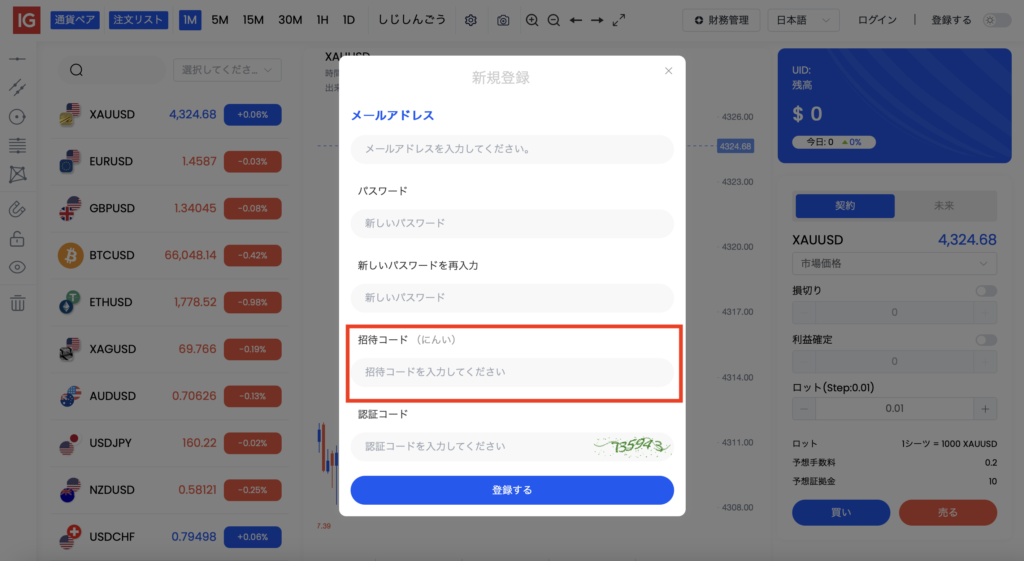Focus the password re-entry field
1024x561 pixels.
click(512, 298)
